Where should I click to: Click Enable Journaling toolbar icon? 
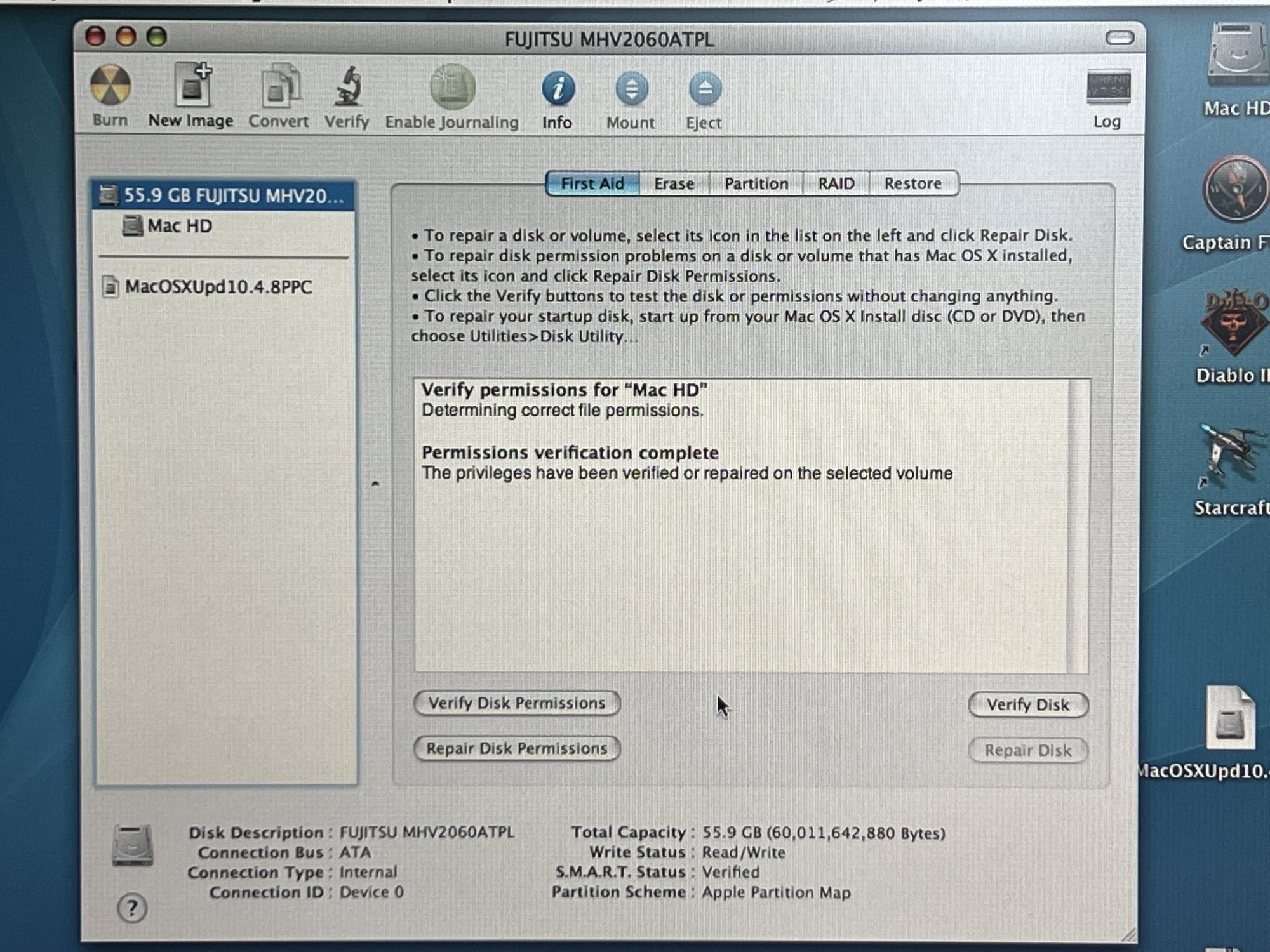tap(452, 87)
